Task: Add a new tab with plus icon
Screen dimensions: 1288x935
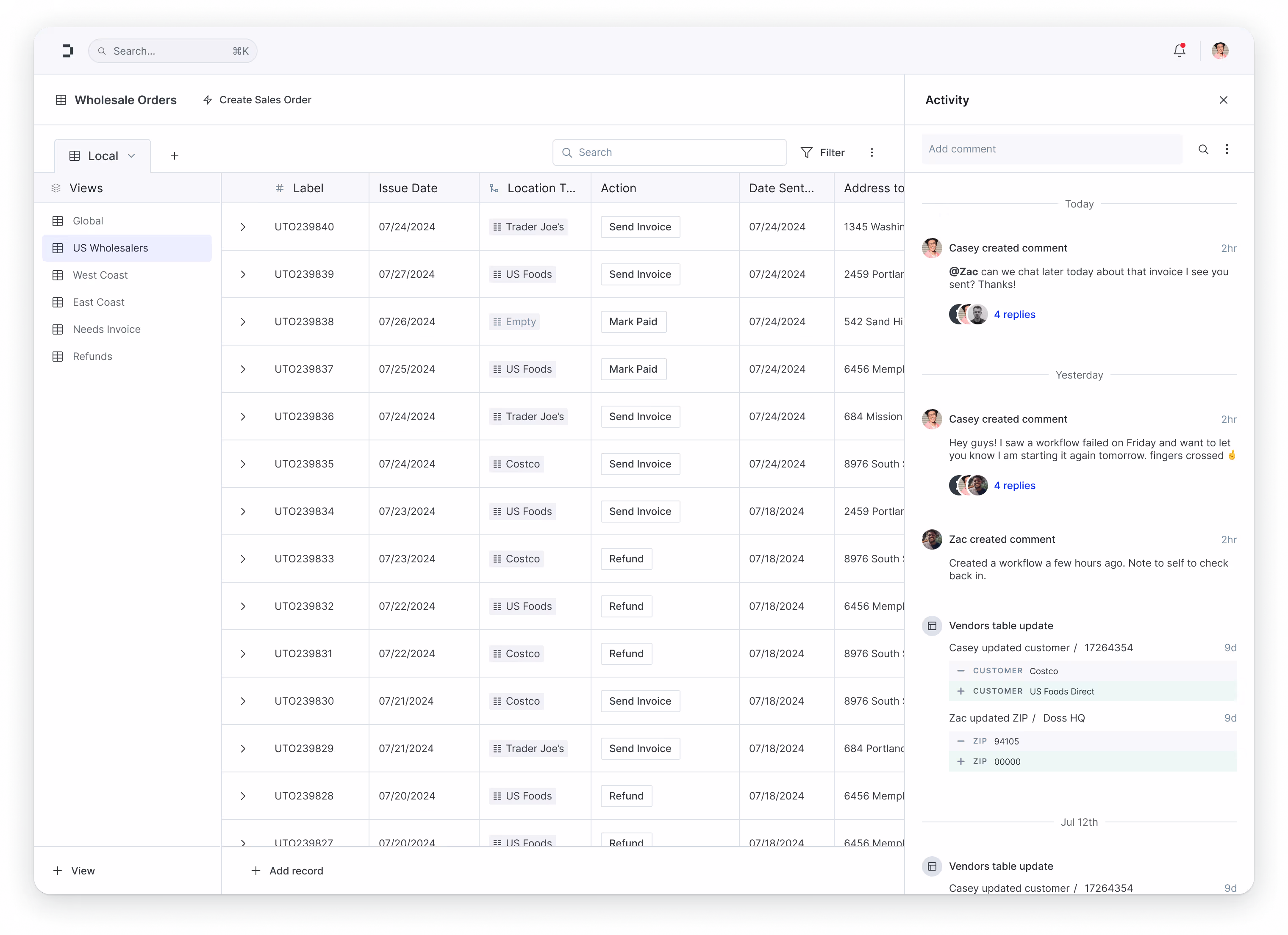Action: pos(174,156)
